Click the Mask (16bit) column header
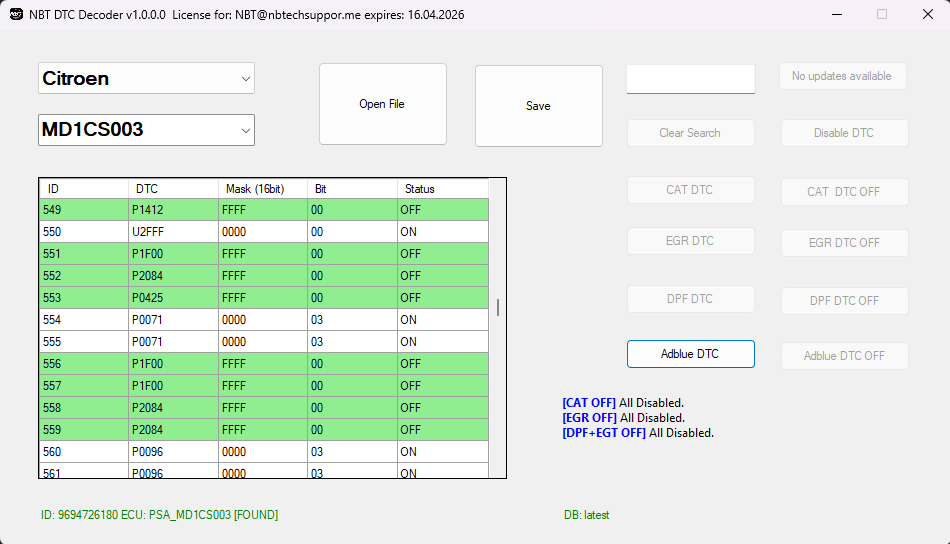The height and width of the screenshot is (544, 950). pos(262,189)
